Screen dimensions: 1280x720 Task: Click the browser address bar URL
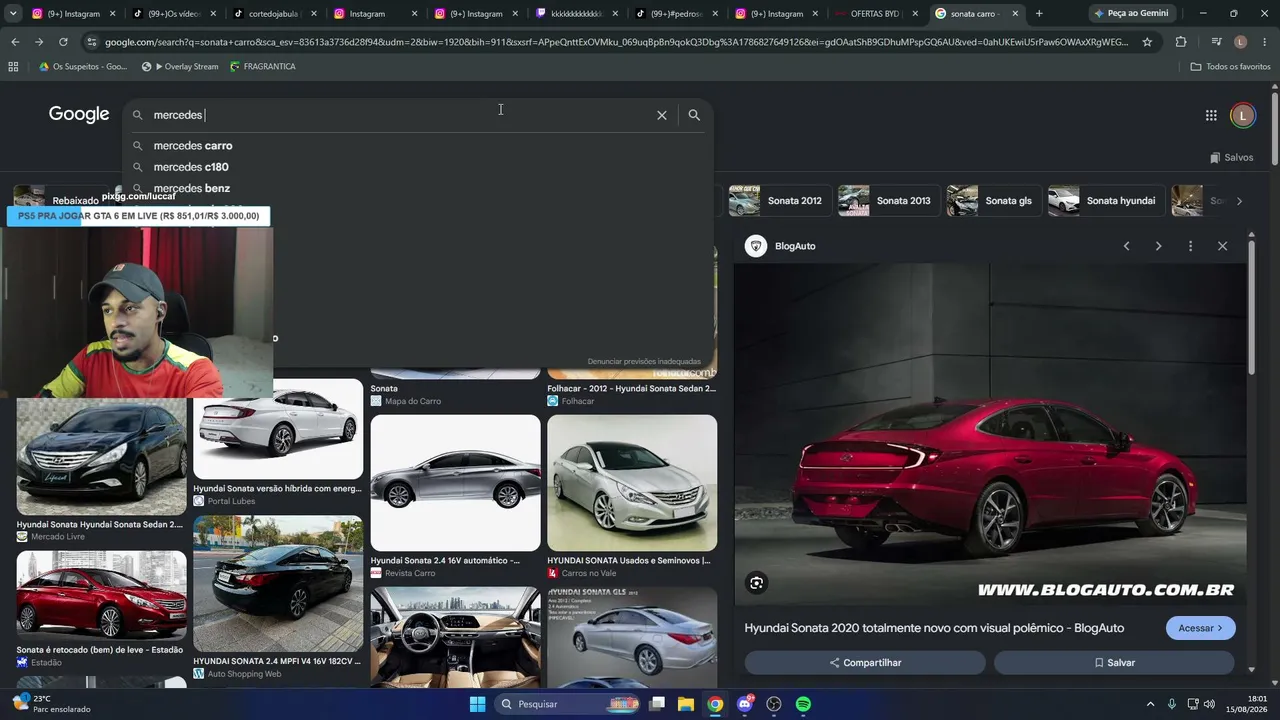tap(616, 42)
